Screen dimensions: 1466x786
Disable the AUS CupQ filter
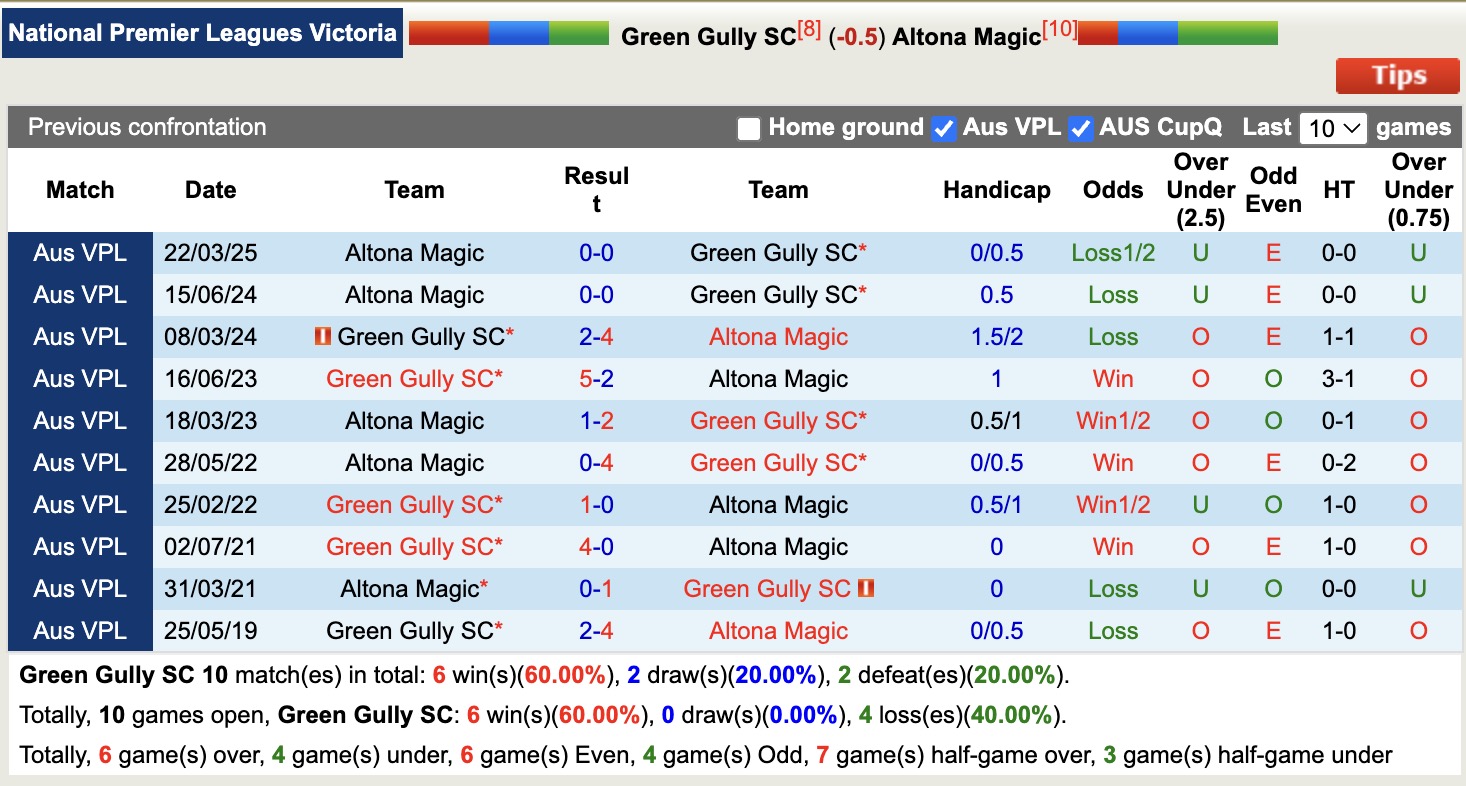[1081, 128]
